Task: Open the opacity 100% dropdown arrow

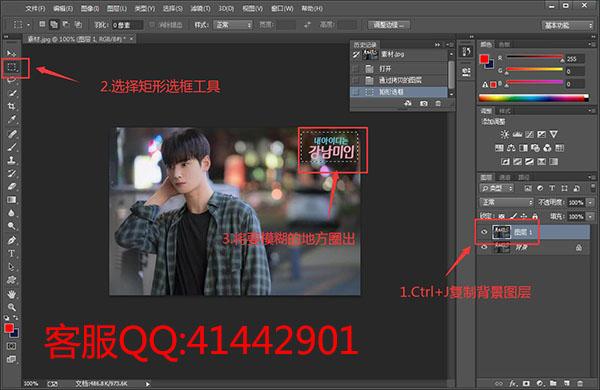Action: pos(590,202)
